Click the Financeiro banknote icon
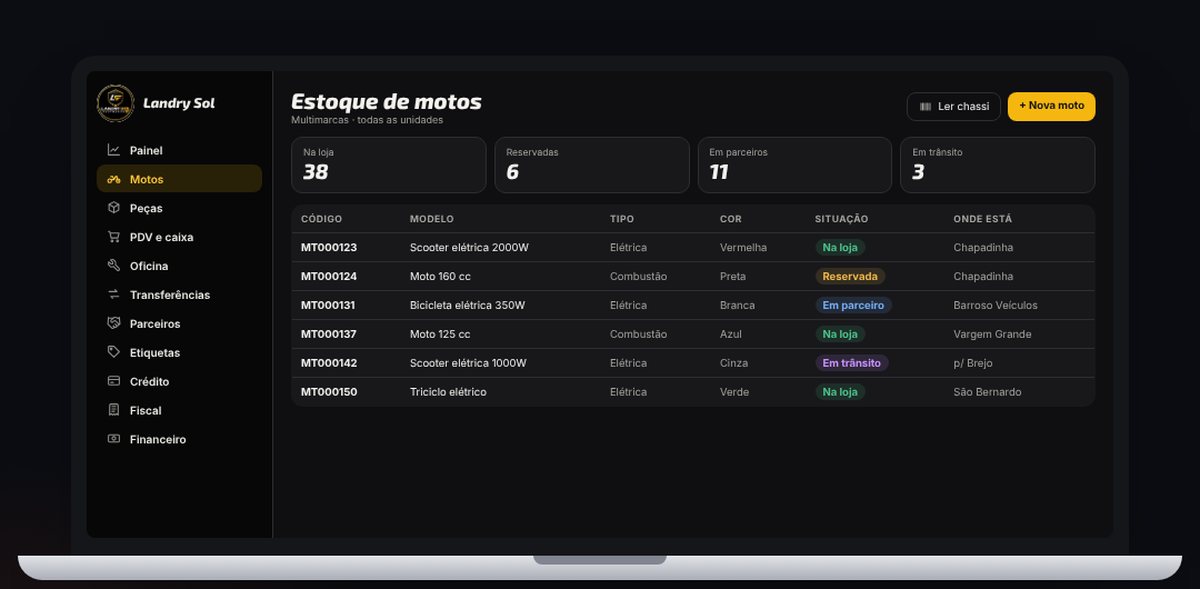 tap(114, 440)
